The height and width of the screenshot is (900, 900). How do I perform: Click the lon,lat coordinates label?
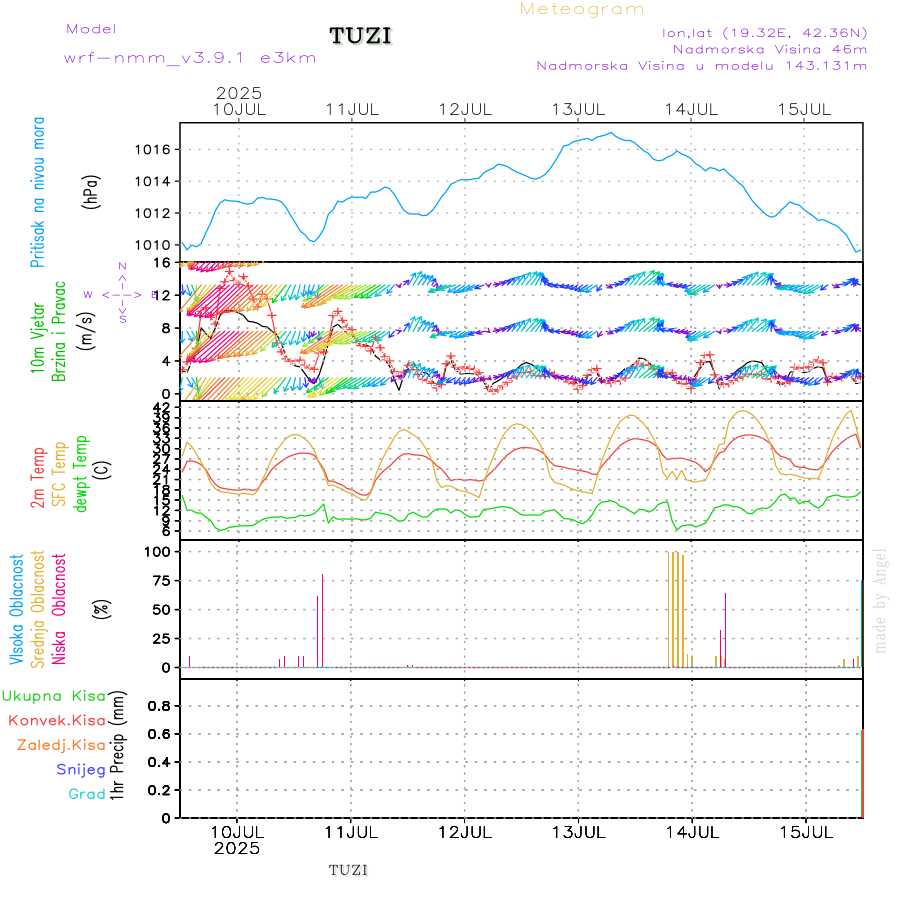pyautogui.click(x=764, y=32)
